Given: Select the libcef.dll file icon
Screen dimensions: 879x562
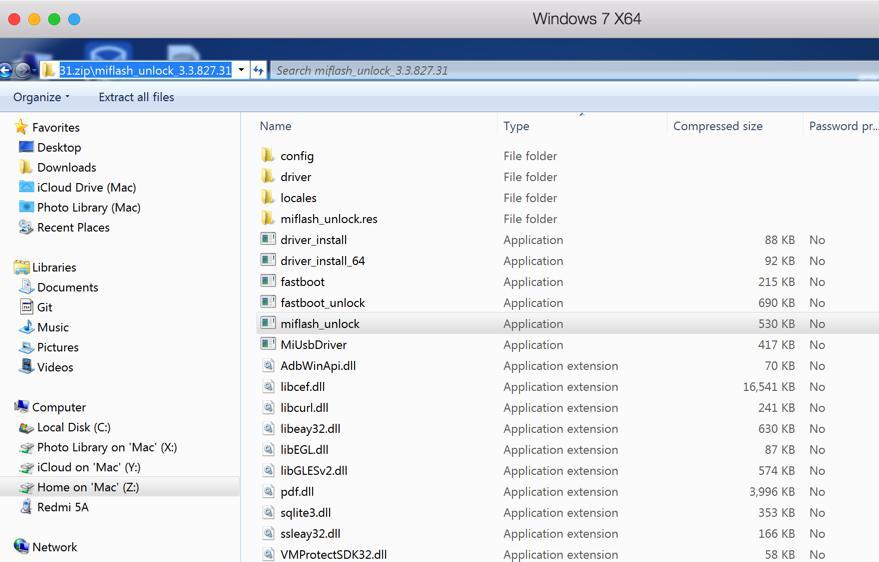Looking at the screenshot, I should (x=268, y=387).
